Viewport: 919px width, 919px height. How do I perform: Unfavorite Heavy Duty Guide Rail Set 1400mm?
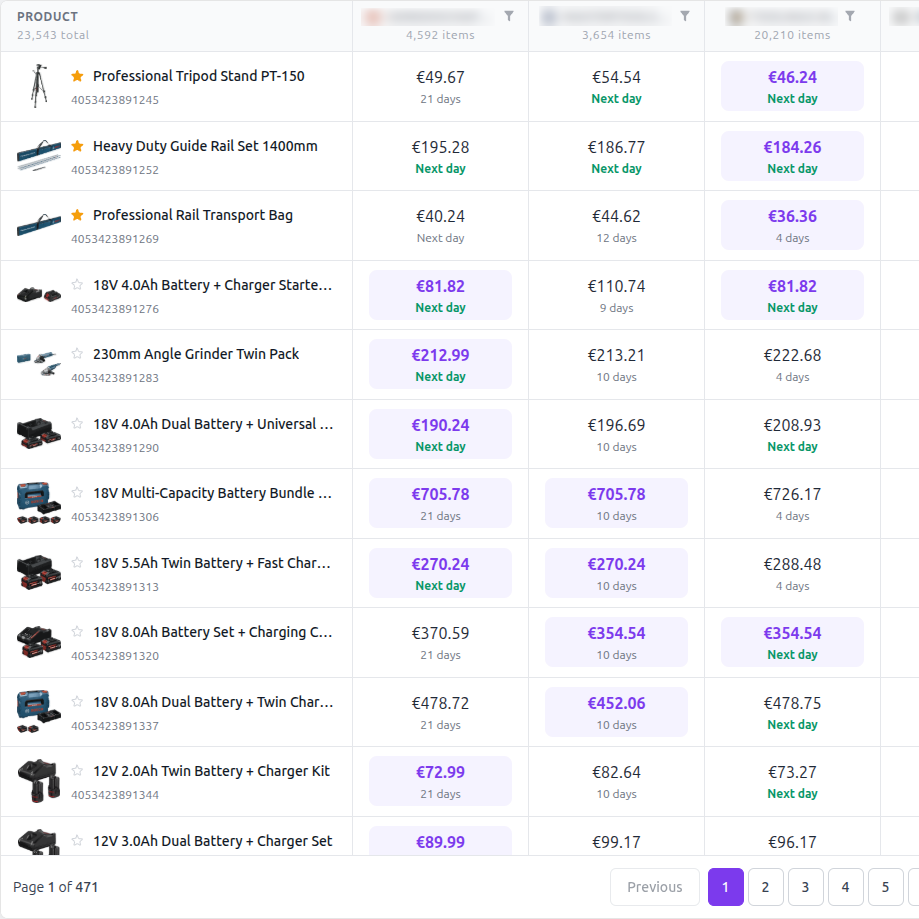pyautogui.click(x=77, y=146)
